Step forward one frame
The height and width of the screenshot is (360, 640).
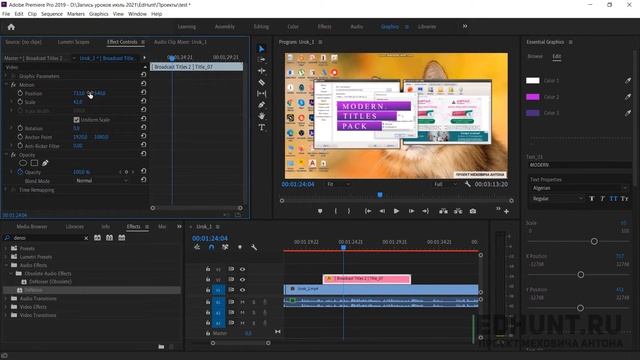tap(411, 211)
